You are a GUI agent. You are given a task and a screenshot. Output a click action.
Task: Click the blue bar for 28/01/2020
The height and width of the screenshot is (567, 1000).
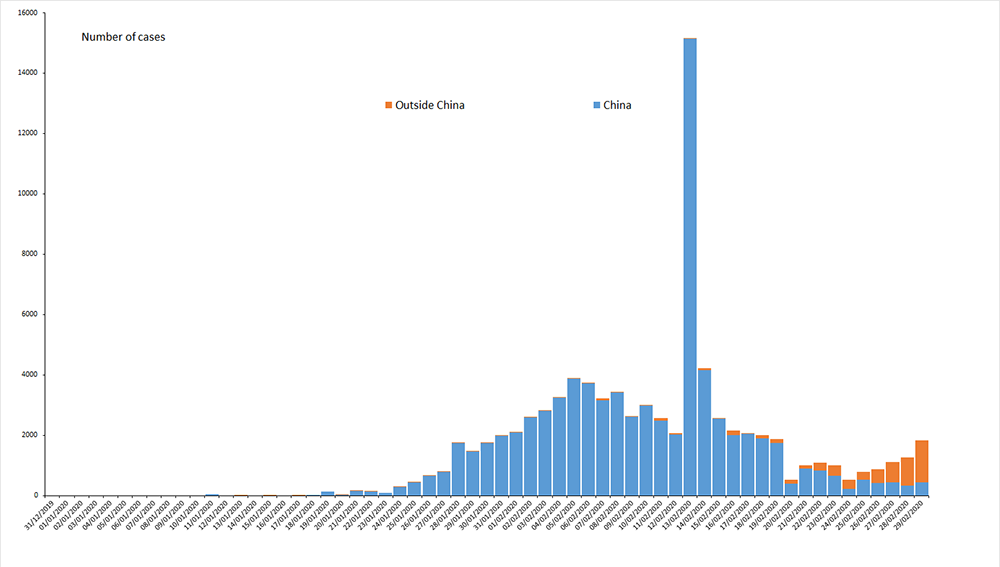click(458, 469)
